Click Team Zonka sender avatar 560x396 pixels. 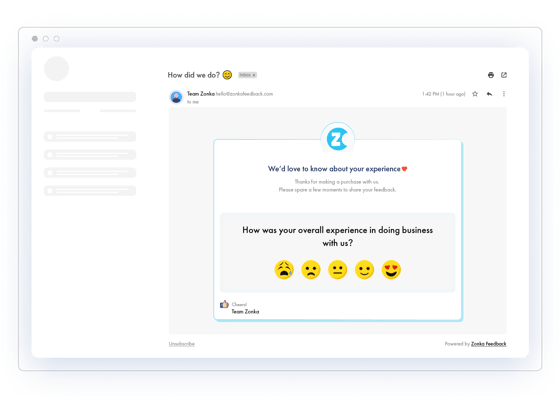point(176,97)
